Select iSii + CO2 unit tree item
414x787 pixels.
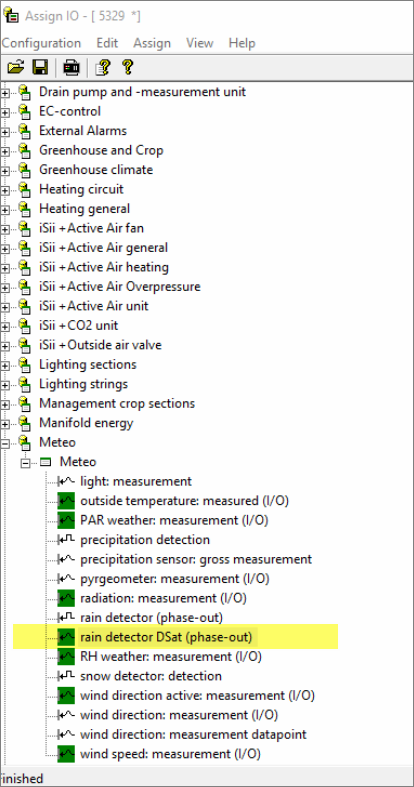[79, 326]
